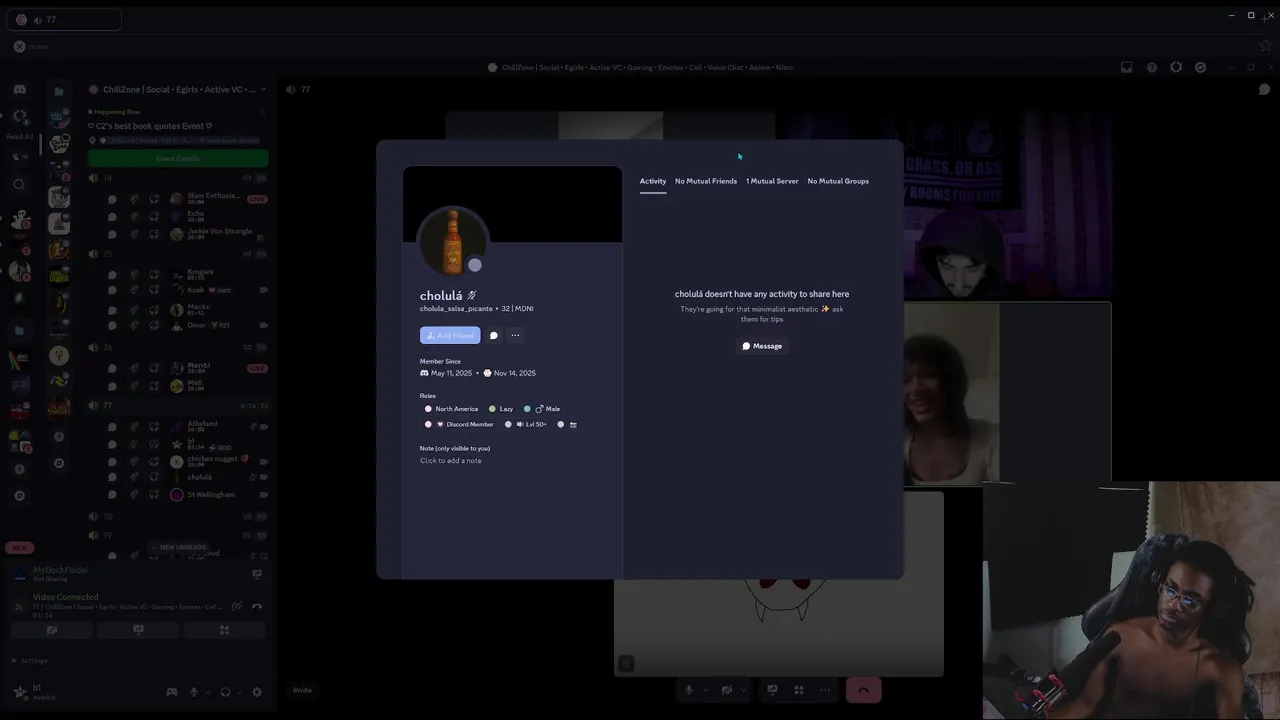This screenshot has width=1280, height=720.
Task: Disconnect from voice using hang-up icon
Action: pyautogui.click(x=257, y=606)
